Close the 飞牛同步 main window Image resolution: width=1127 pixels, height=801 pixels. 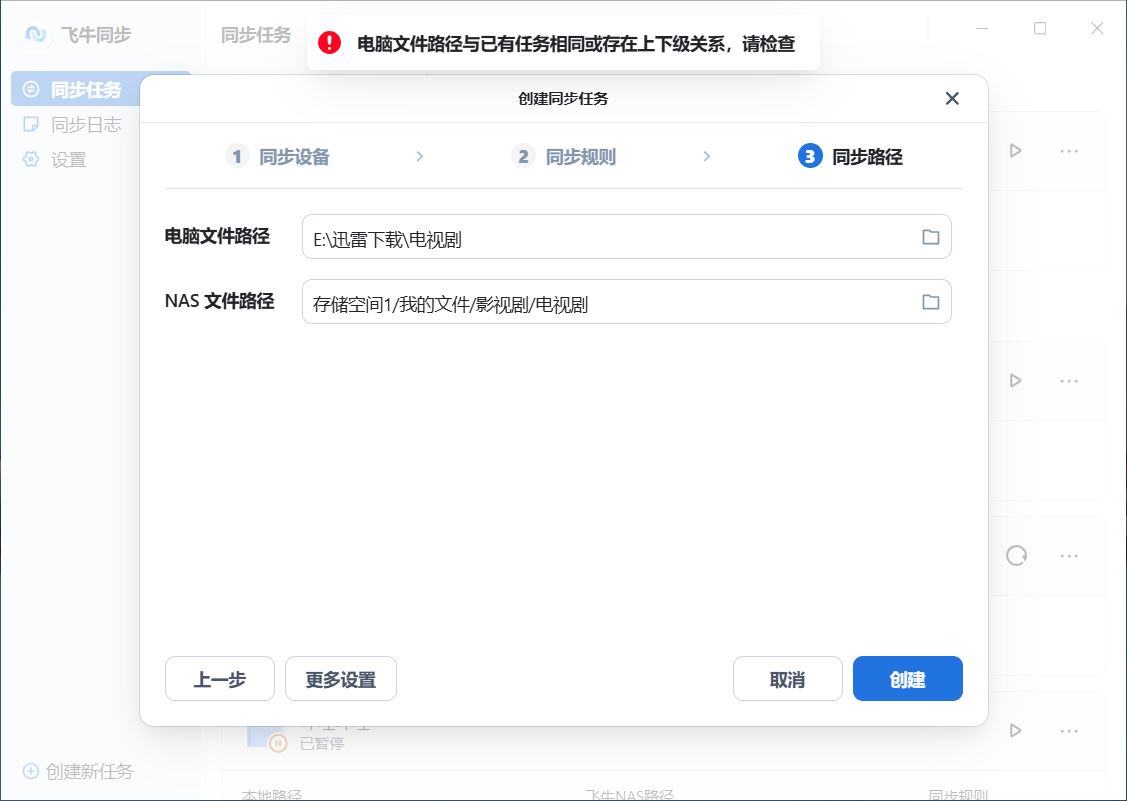[1097, 28]
